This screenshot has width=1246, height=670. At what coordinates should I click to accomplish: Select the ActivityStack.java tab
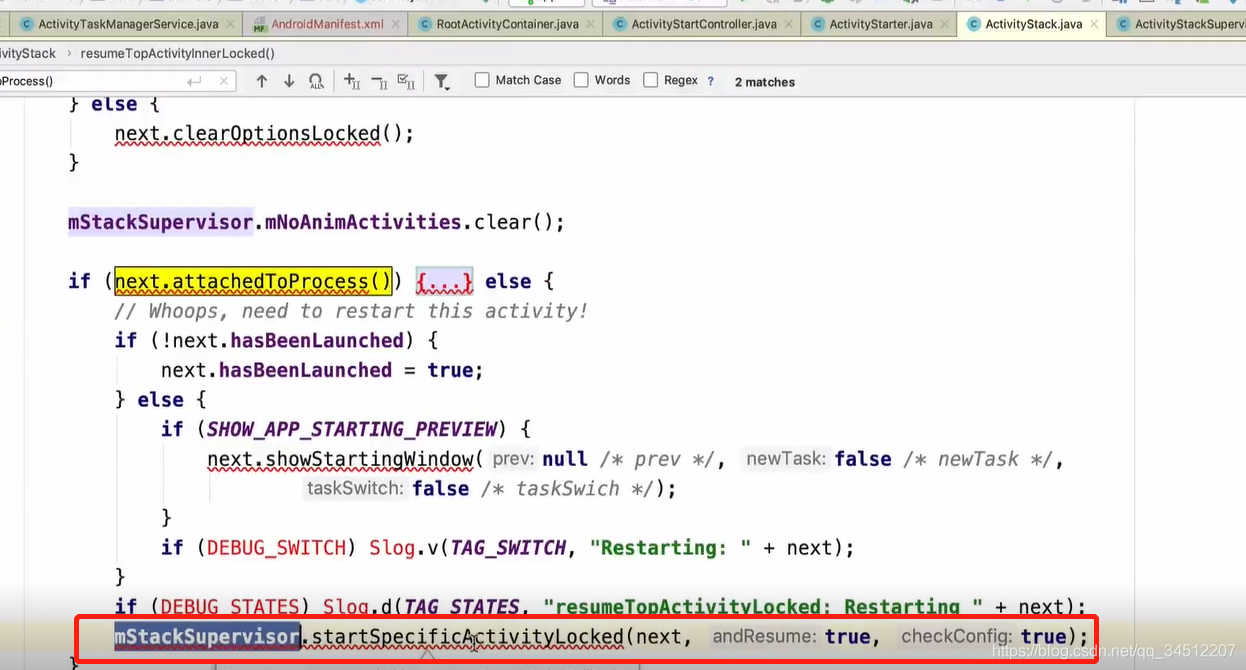point(1033,24)
